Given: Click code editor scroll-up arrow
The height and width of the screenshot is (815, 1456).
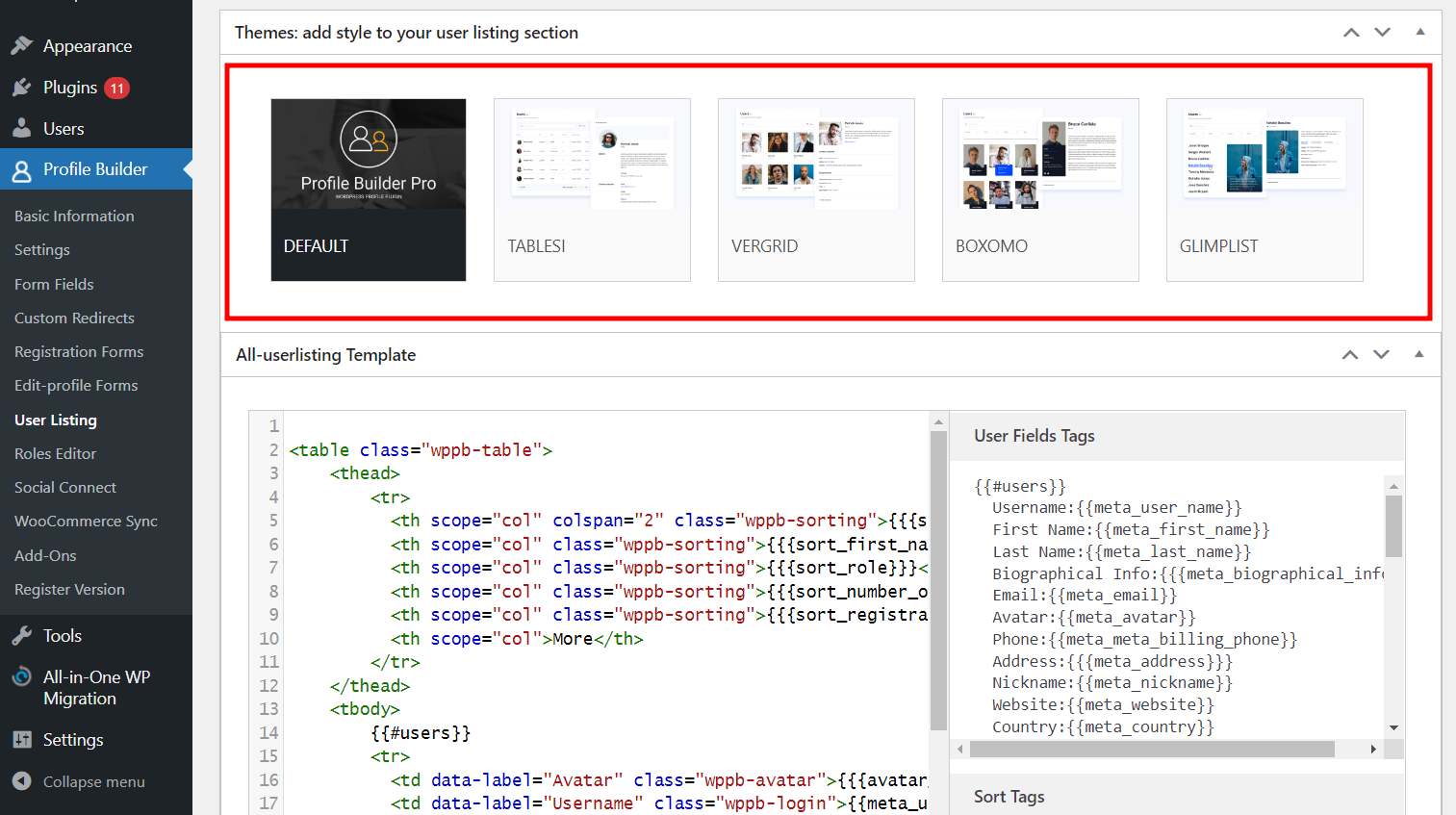Looking at the screenshot, I should [x=938, y=421].
